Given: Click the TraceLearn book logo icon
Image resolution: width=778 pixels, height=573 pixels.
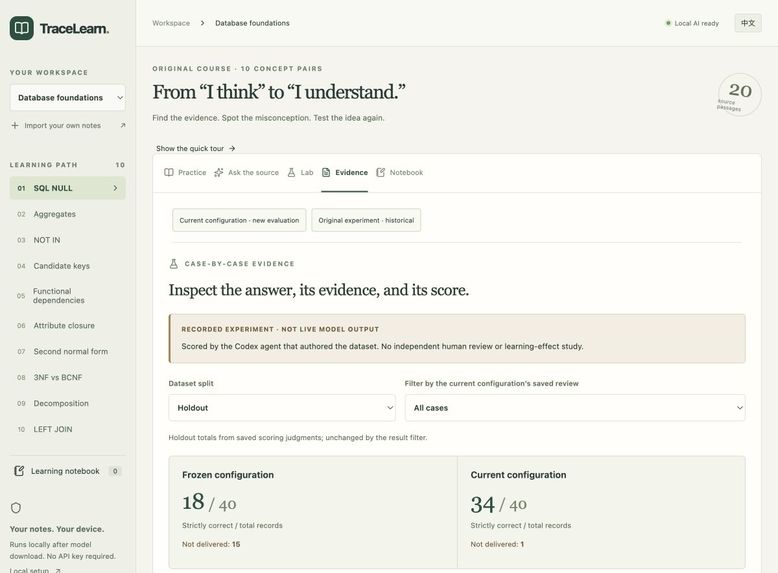Looking at the screenshot, I should (21, 28).
